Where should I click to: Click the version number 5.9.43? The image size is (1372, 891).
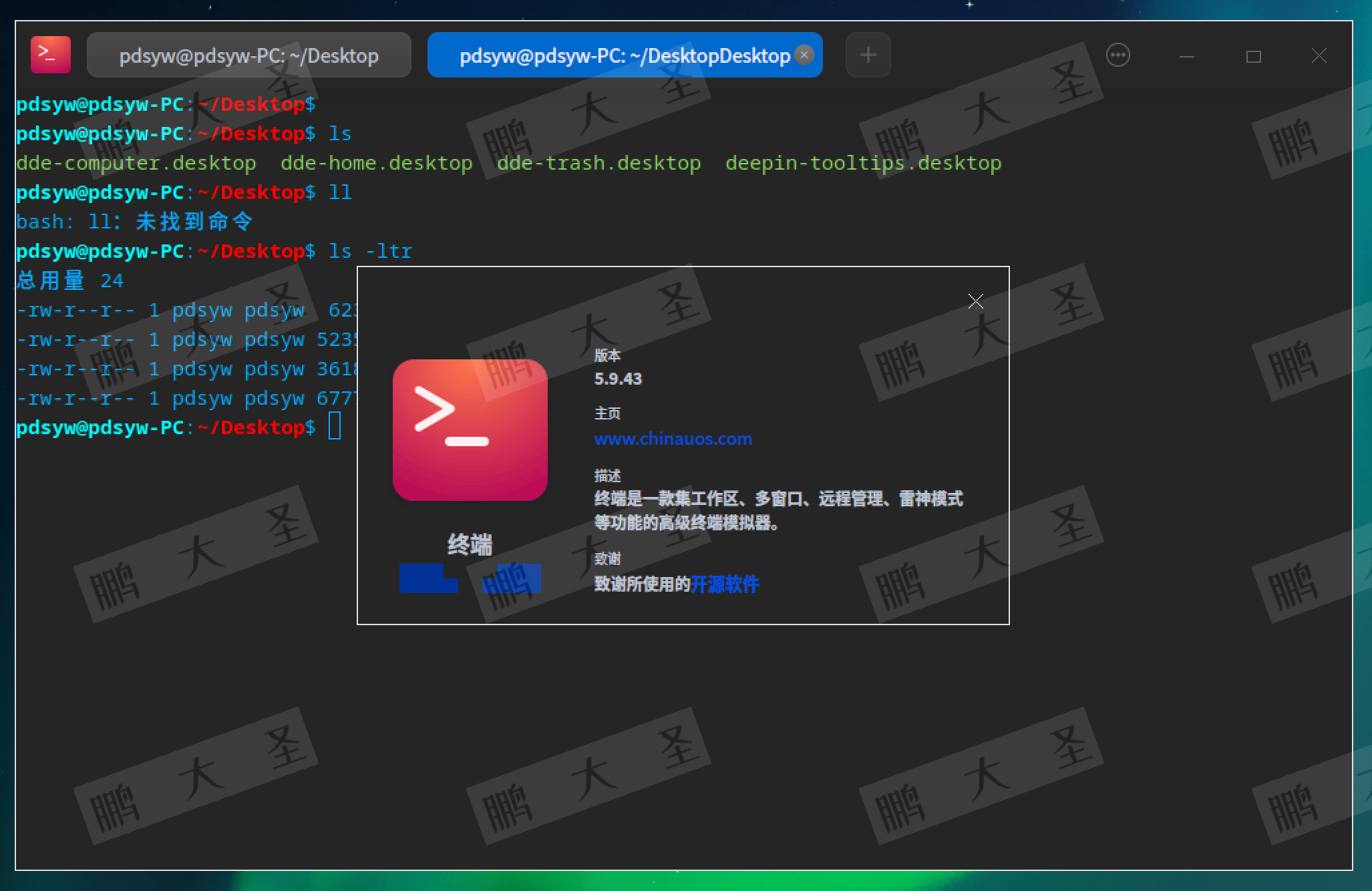[x=618, y=379]
